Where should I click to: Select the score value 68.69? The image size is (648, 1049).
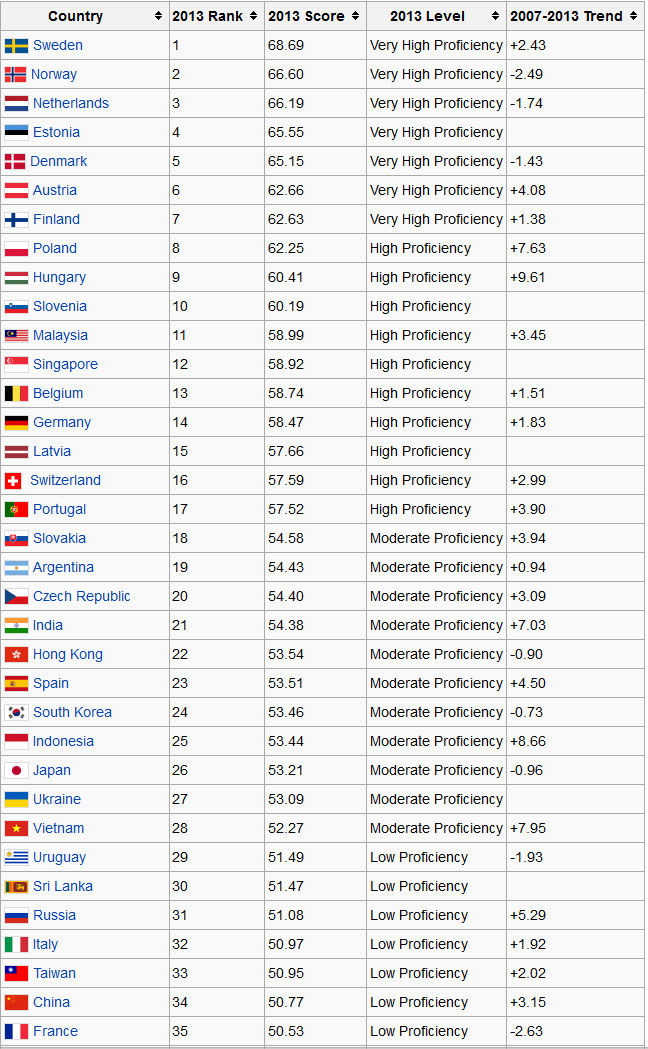(286, 45)
